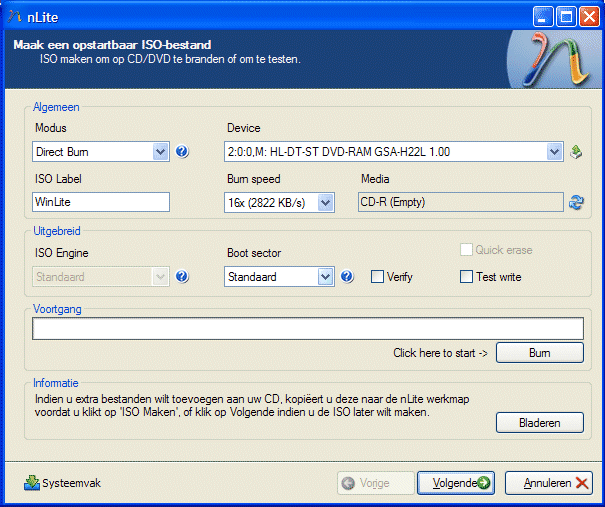Open the Boot sector dropdown
This screenshot has width=605, height=507.
(279, 277)
